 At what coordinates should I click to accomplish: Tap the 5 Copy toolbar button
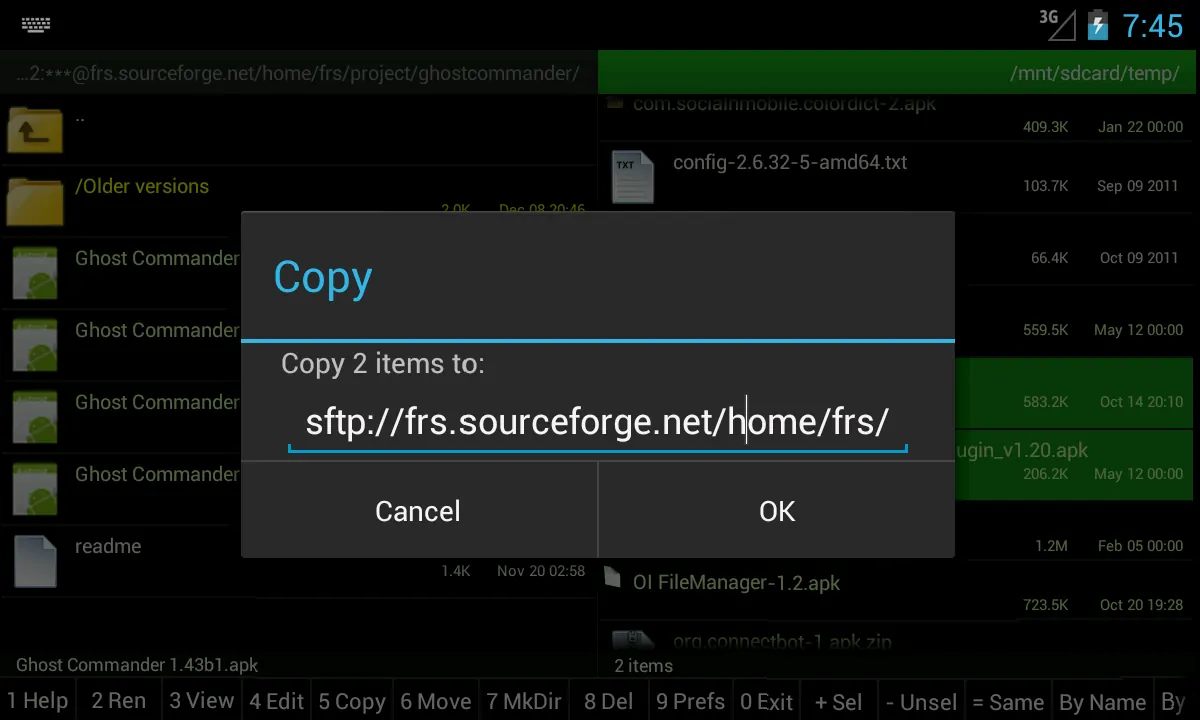point(352,701)
